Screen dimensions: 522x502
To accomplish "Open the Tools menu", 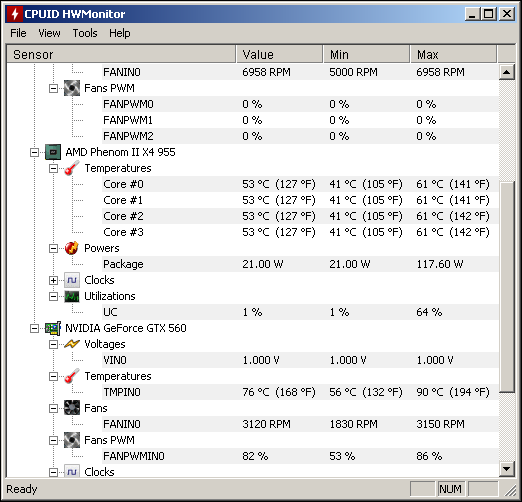I will (85, 33).
